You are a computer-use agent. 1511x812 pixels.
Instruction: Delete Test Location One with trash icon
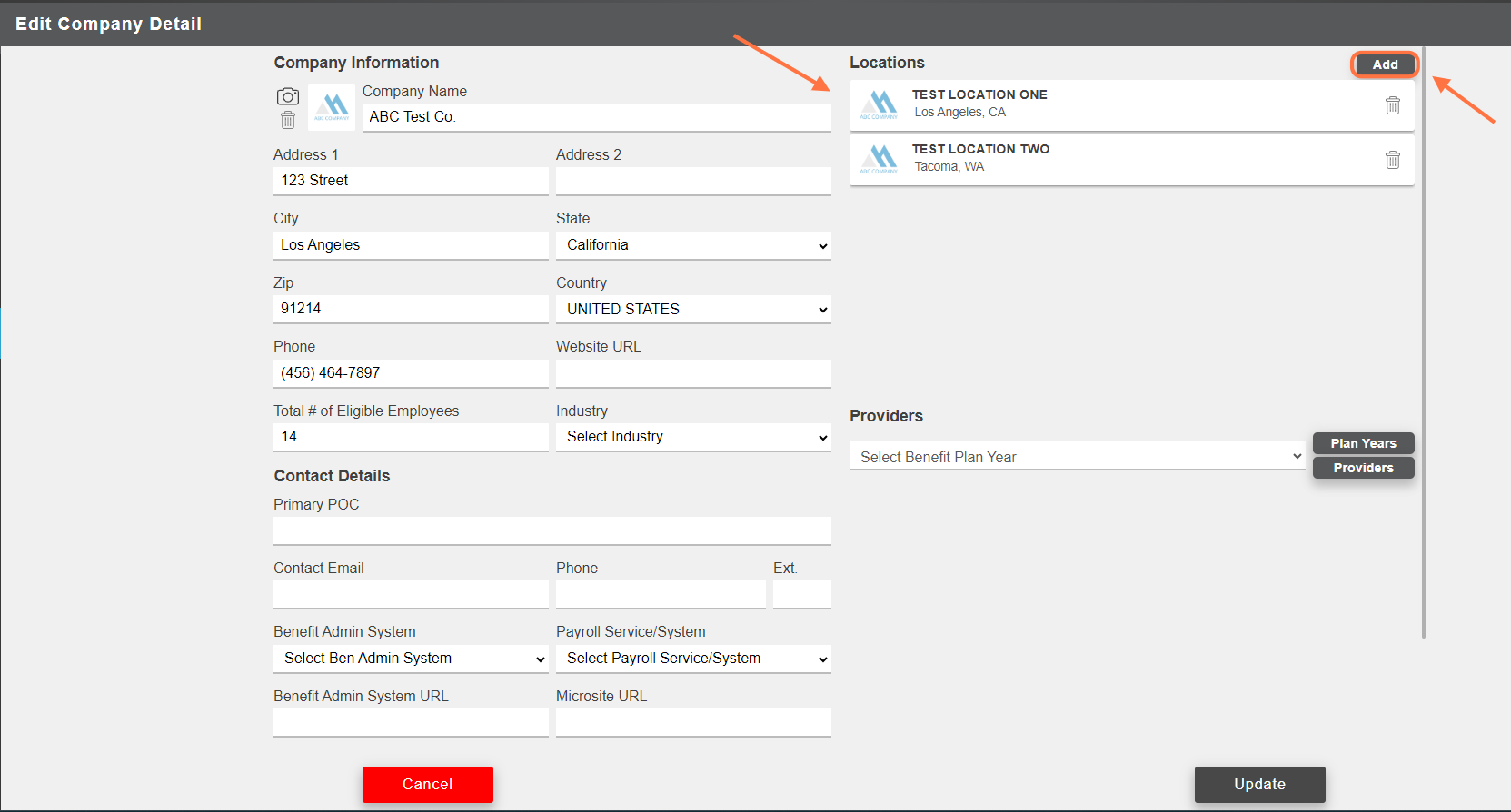pyautogui.click(x=1392, y=105)
